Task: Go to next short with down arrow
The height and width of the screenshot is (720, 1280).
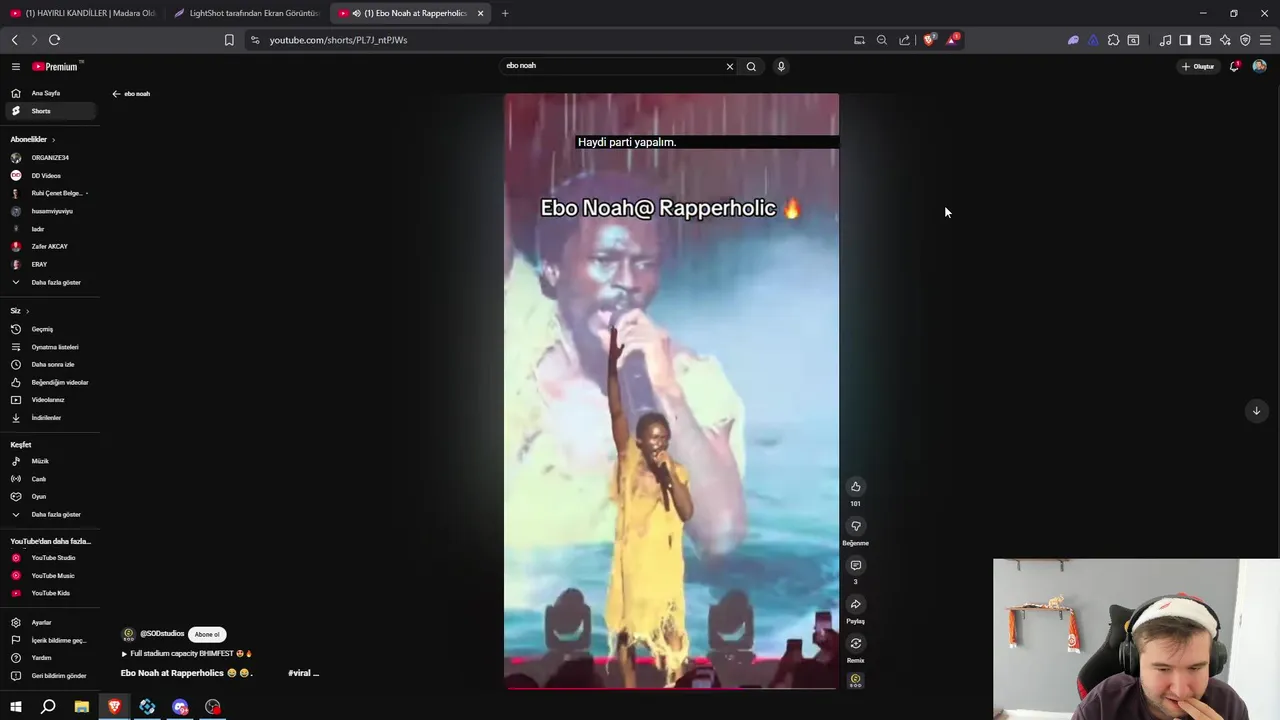Action: pos(1256,411)
